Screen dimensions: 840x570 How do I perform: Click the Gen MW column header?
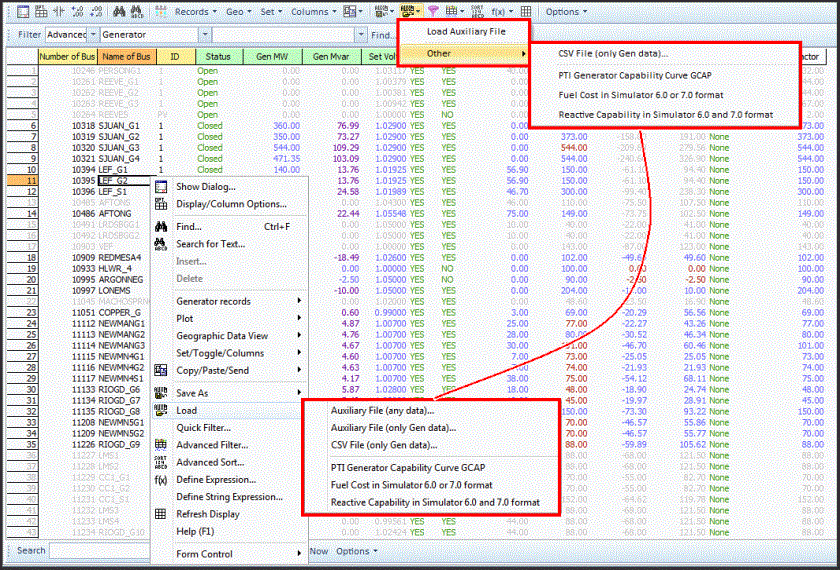coord(270,57)
